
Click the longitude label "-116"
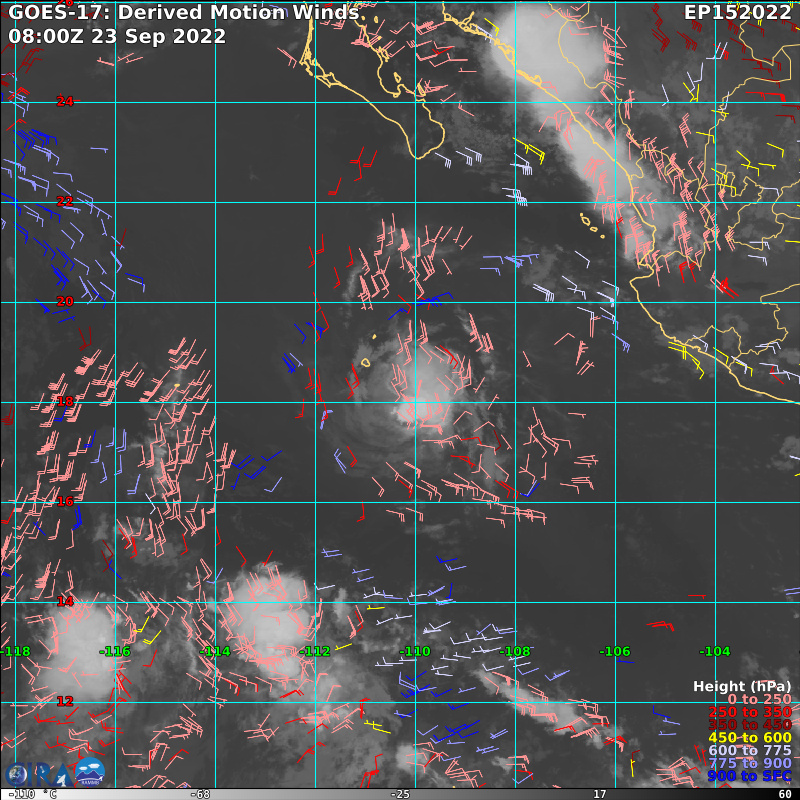tap(115, 652)
